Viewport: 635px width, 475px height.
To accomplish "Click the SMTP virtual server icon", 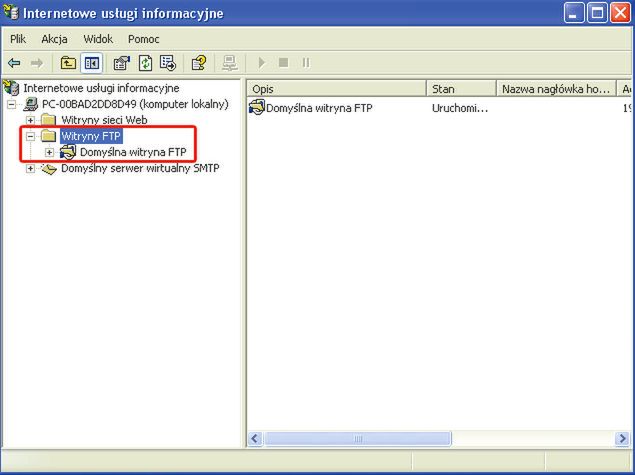I will (x=49, y=168).
